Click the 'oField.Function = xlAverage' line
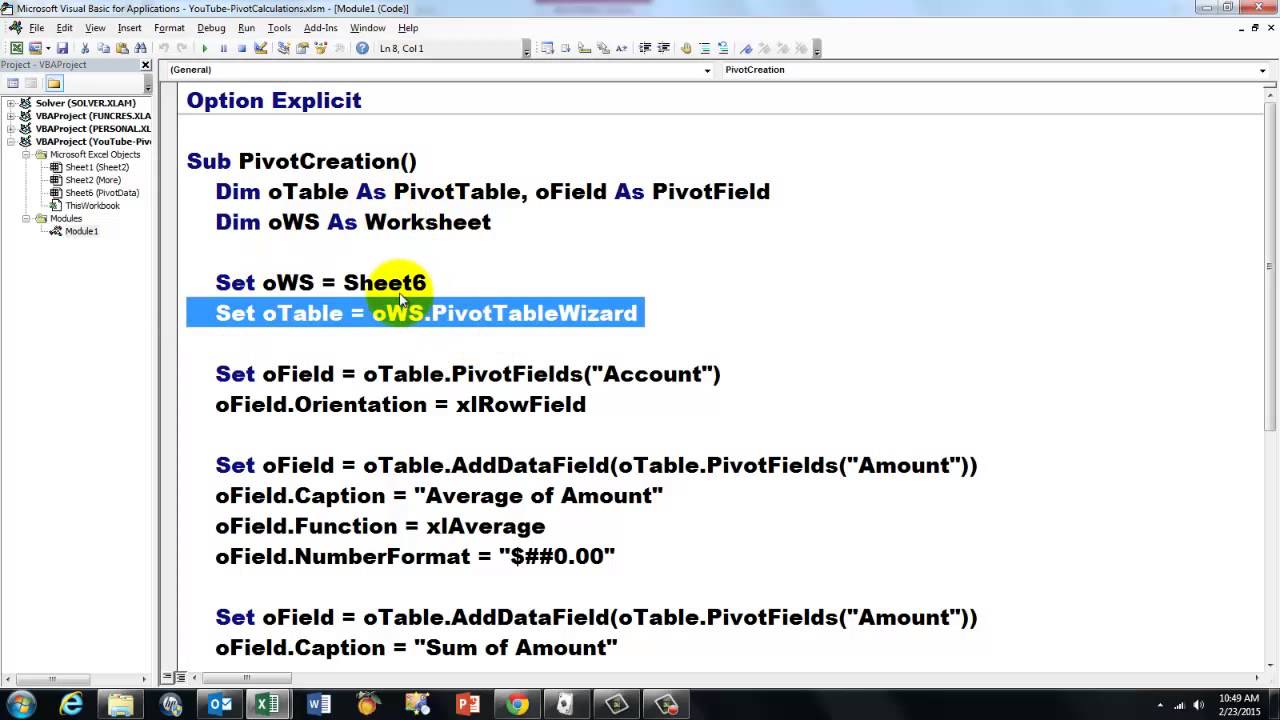The height and width of the screenshot is (720, 1280). (x=380, y=526)
